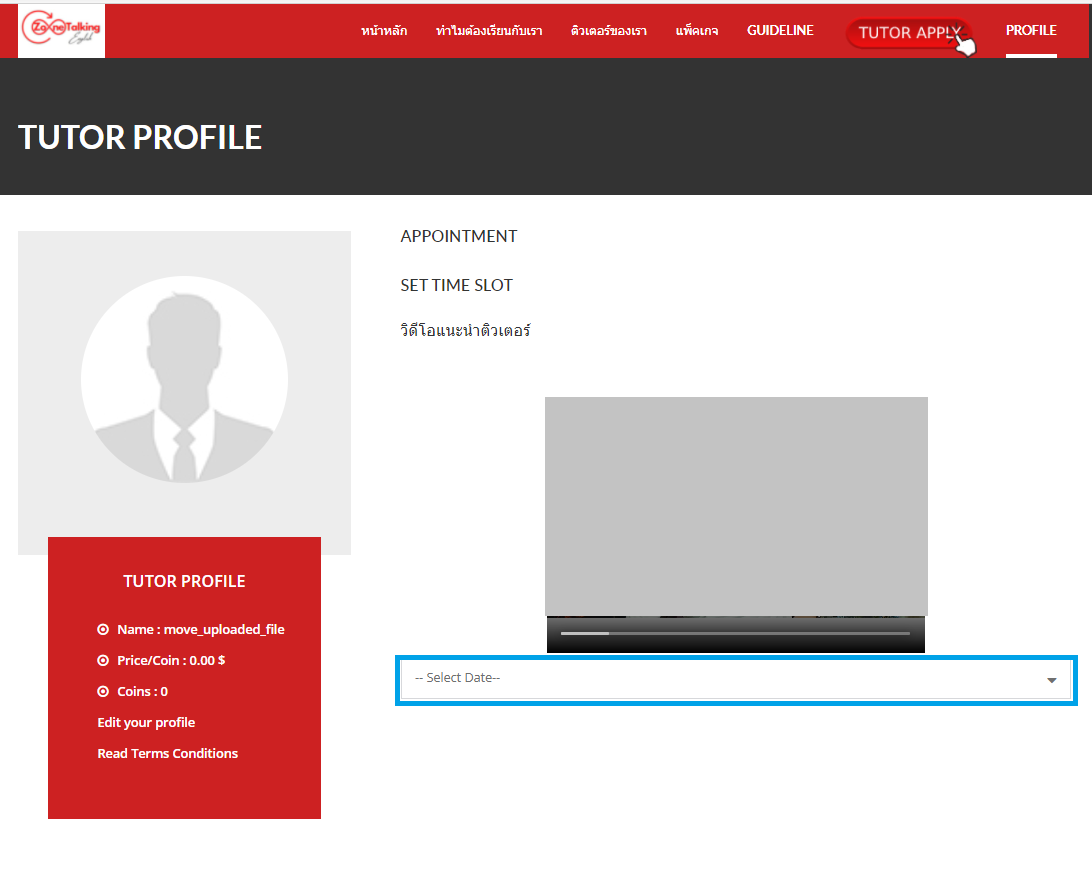Click the bullet icon beside Price/Coin
Image resolution: width=1092 pixels, height=870 pixels.
(103, 660)
